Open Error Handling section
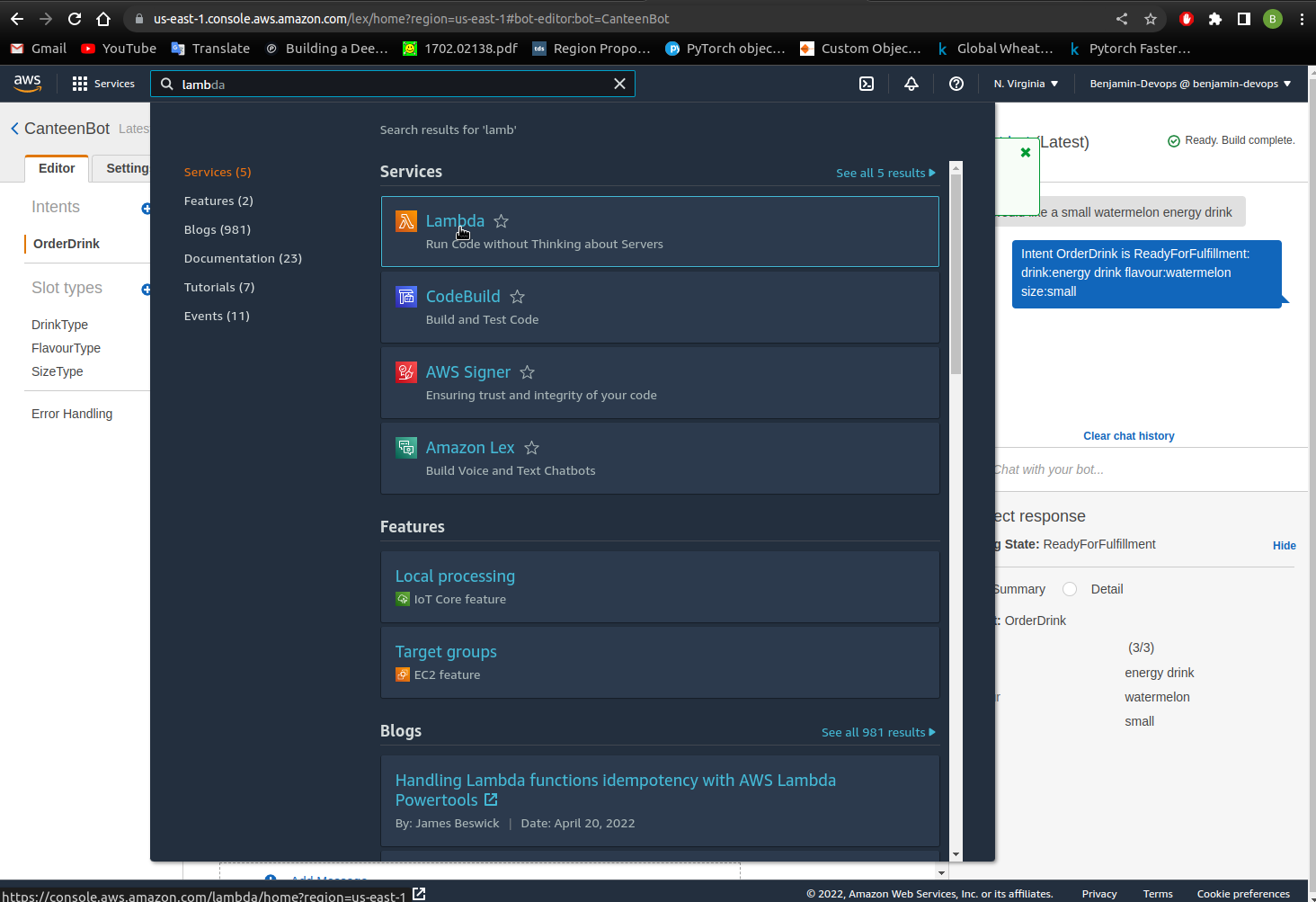 click(72, 414)
